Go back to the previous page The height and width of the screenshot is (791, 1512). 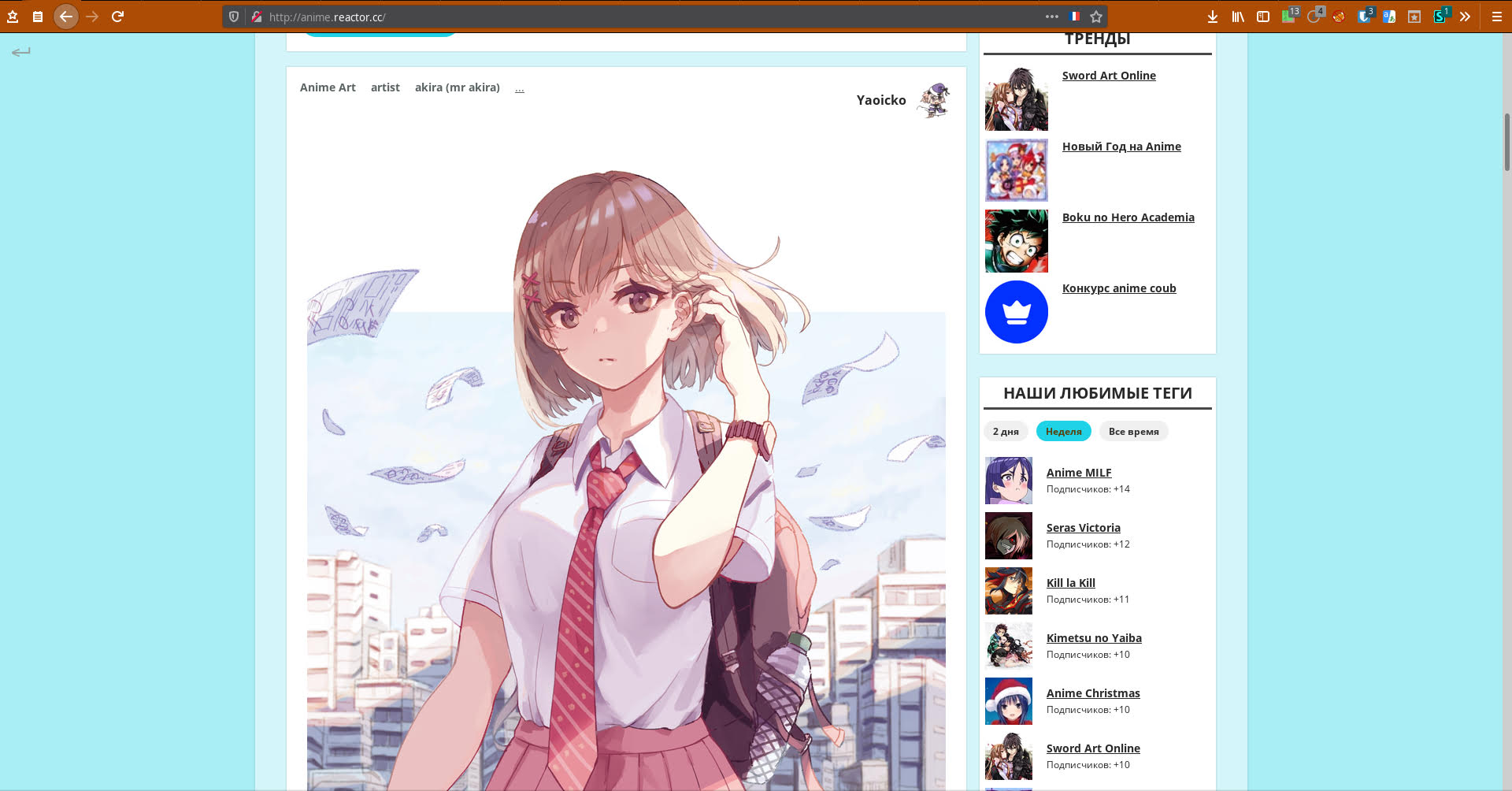tap(66, 17)
